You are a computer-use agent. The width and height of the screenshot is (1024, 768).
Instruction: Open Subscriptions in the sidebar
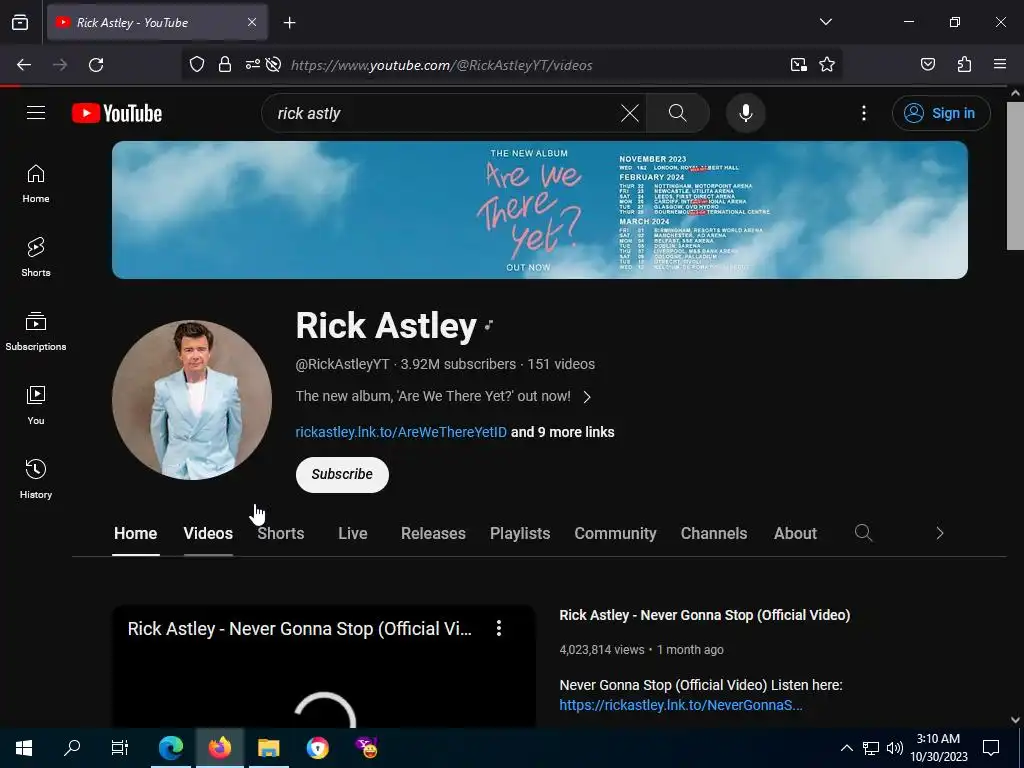pos(36,332)
